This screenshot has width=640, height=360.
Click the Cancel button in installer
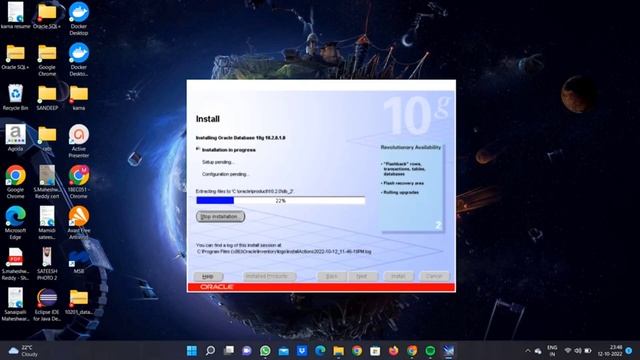coord(434,276)
